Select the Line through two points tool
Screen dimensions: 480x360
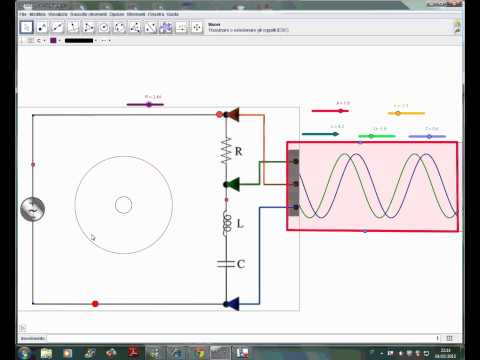(x=57, y=27)
